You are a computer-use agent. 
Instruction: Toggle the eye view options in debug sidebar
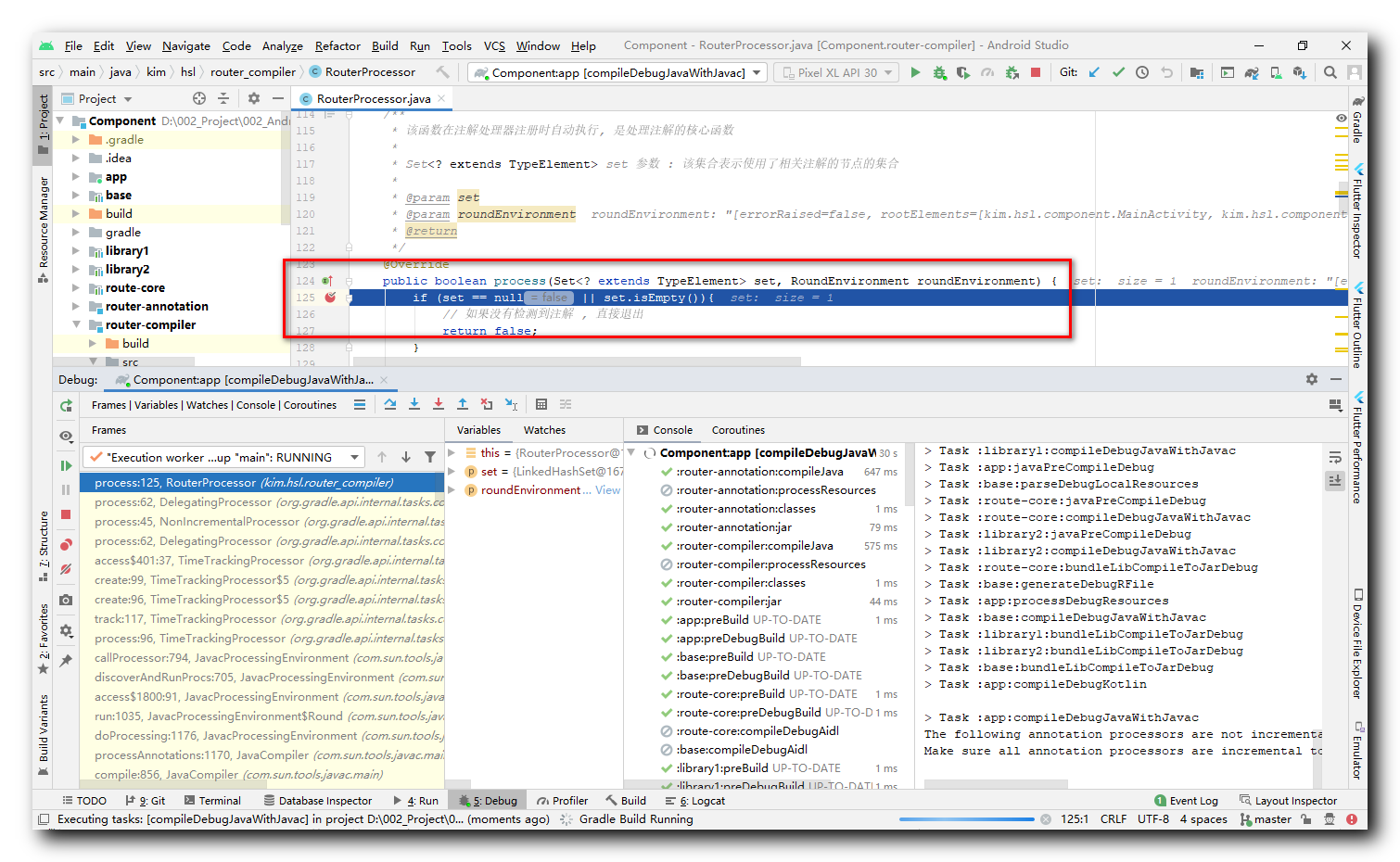point(66,436)
